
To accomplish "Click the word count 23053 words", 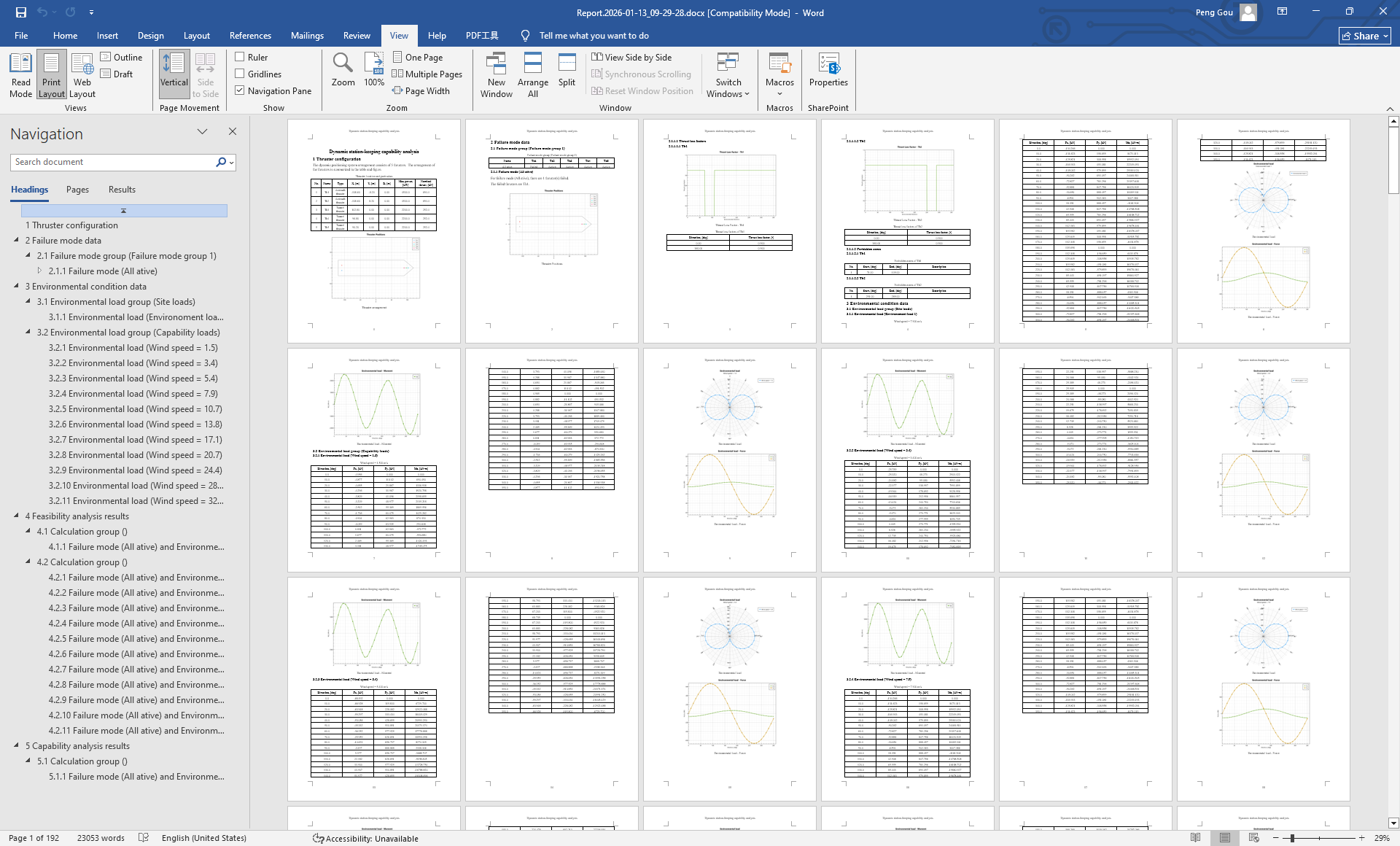I will tap(101, 838).
